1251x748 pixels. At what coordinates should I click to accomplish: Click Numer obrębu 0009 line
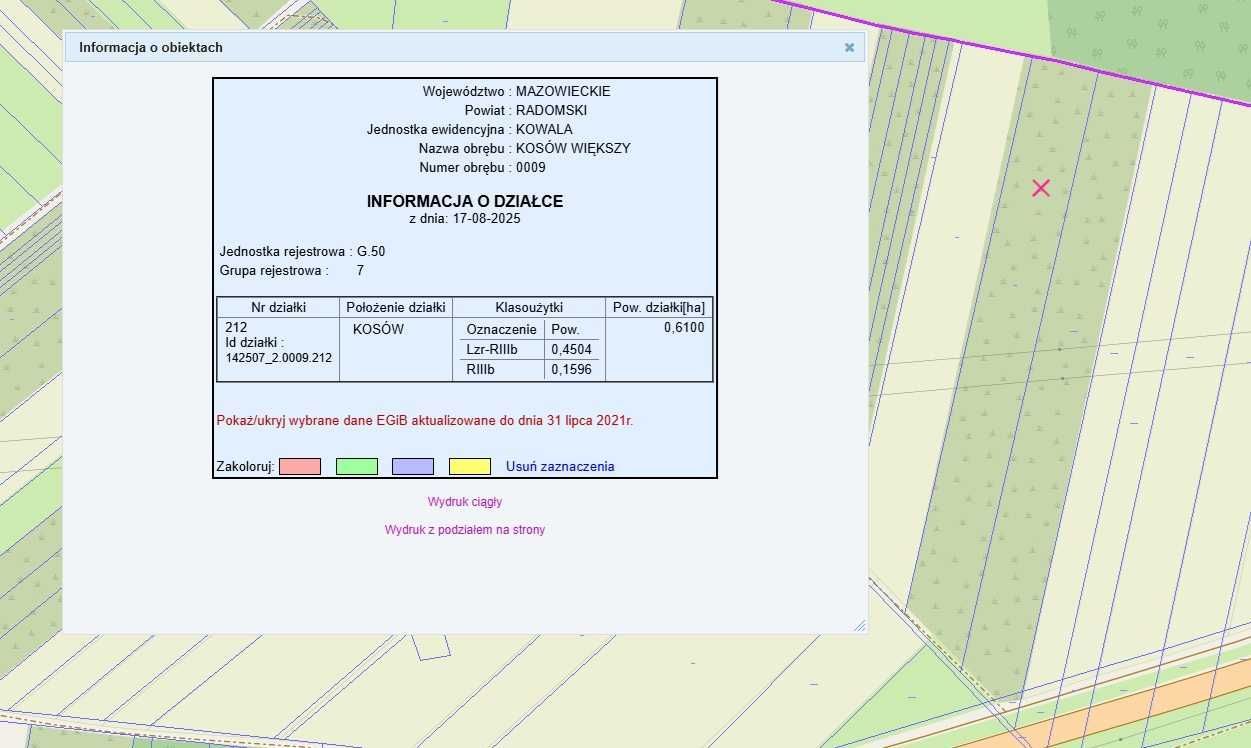pyautogui.click(x=483, y=167)
